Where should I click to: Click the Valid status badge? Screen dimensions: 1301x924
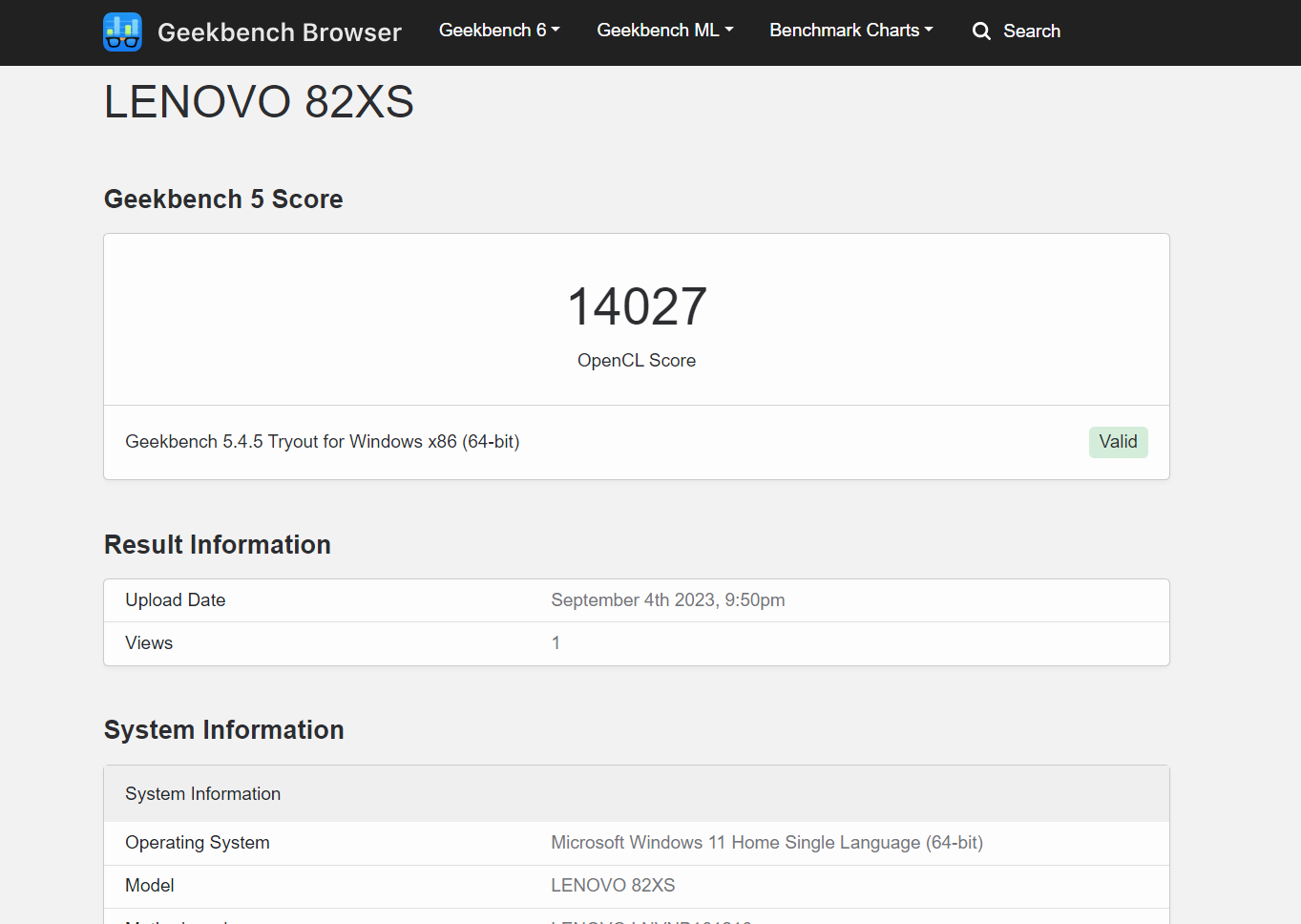[1118, 442]
